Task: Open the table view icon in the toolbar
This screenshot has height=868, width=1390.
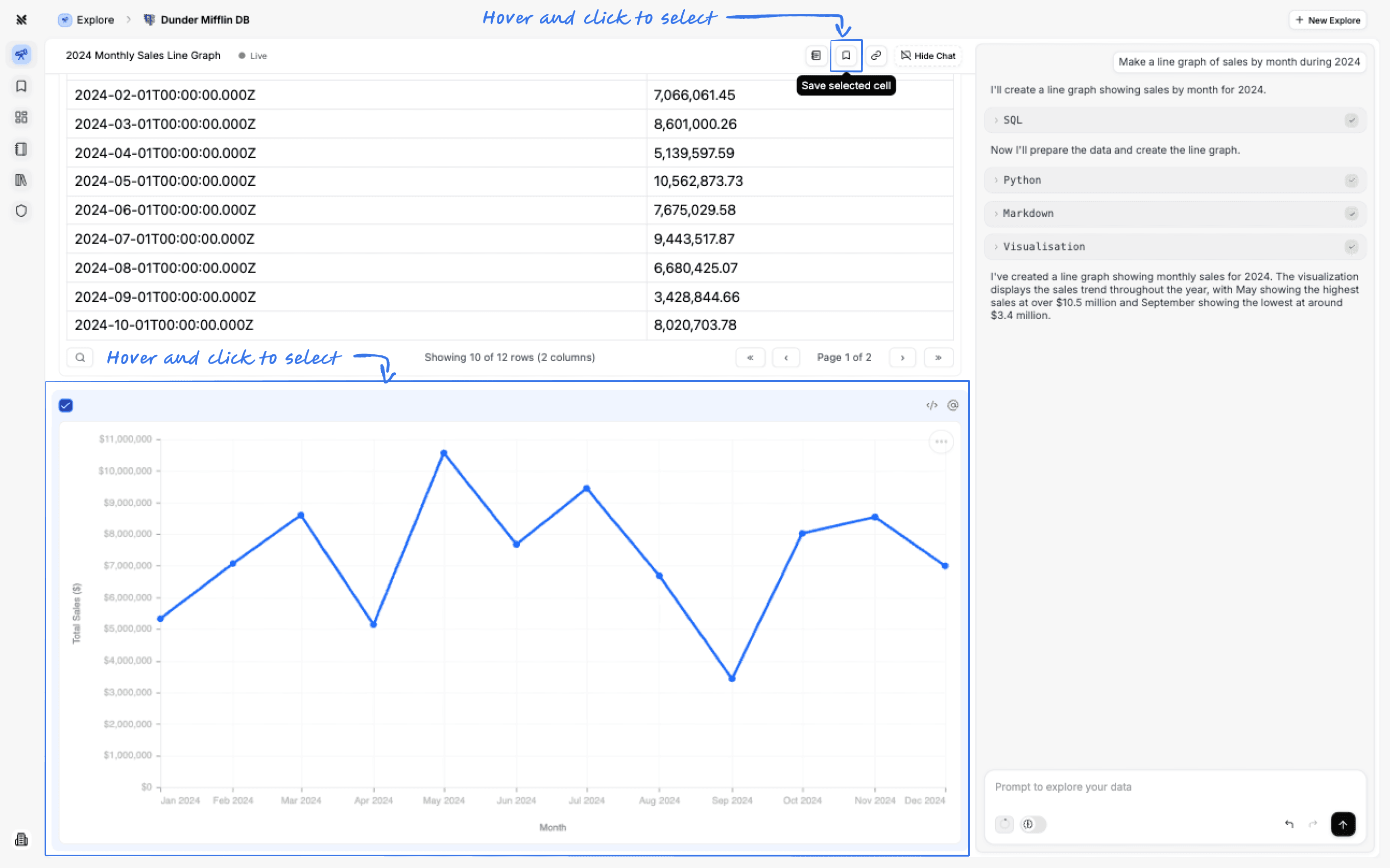Action: coord(816,56)
